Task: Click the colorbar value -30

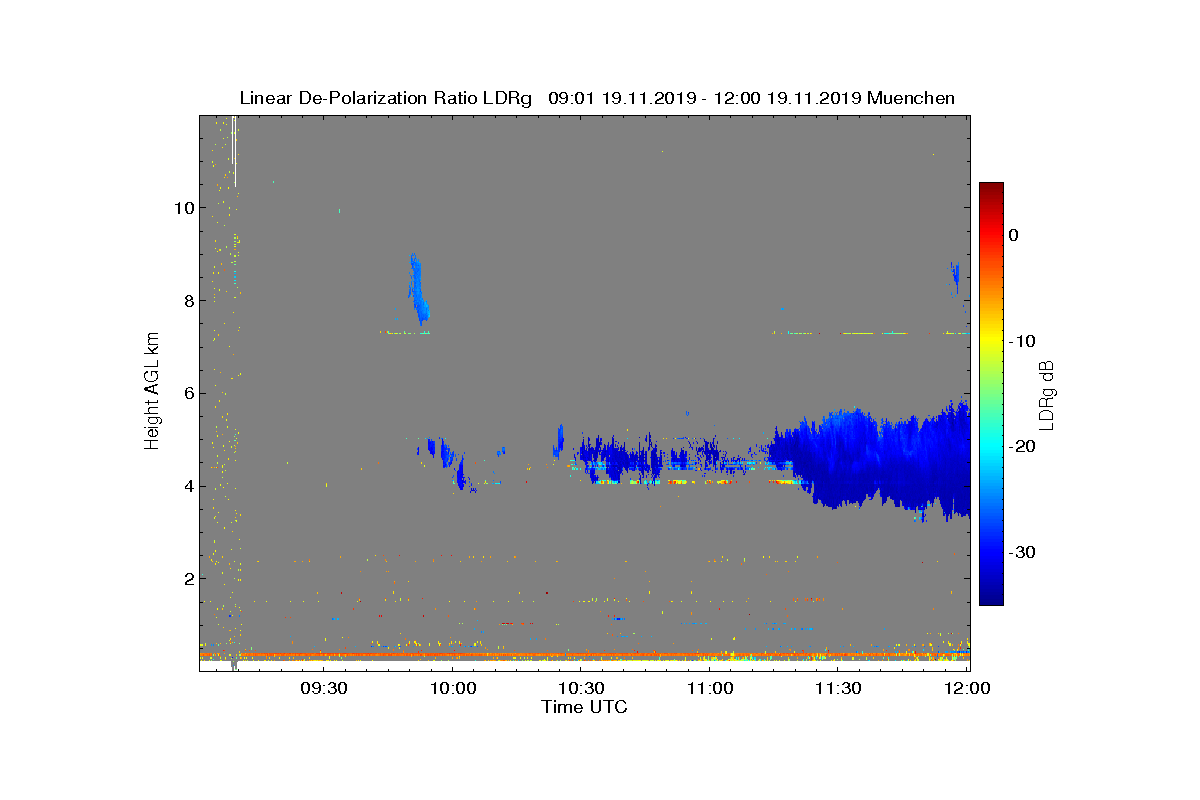Action: point(1022,553)
